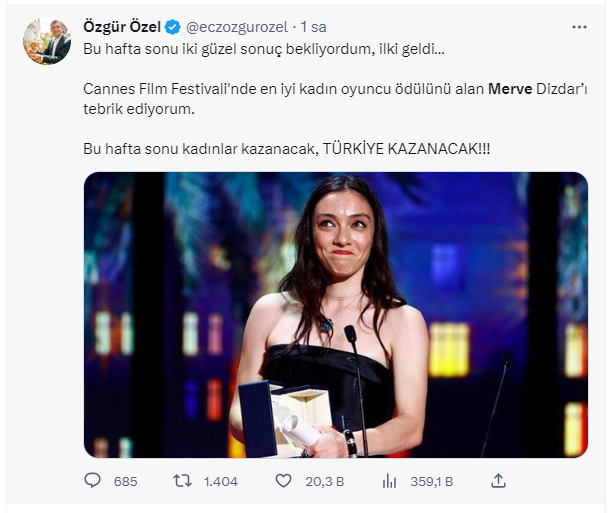Click the 1.404 retweet count
The width and height of the screenshot is (614, 513).
[220, 481]
